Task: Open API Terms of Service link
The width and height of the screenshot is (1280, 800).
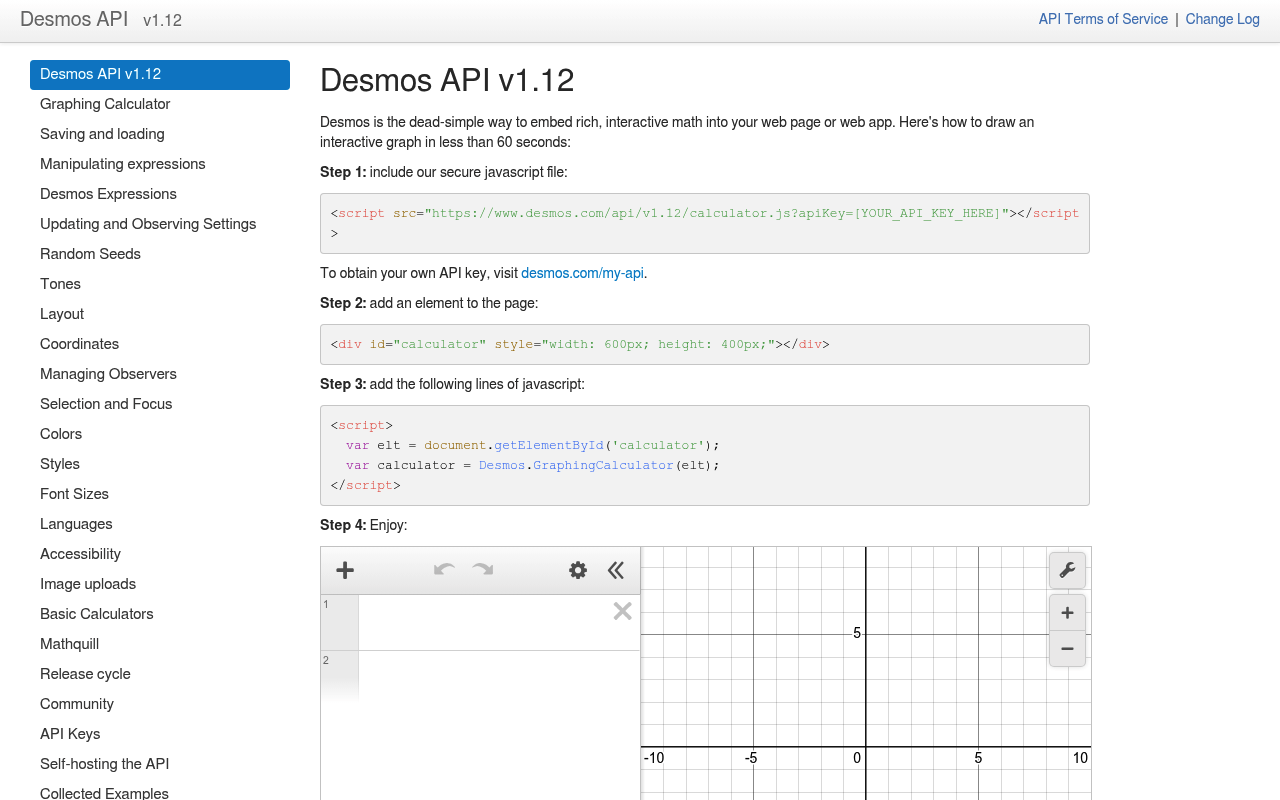Action: tap(1103, 19)
